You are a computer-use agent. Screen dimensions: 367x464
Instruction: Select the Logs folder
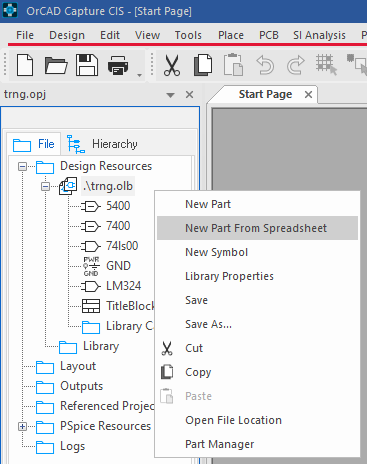point(72,446)
